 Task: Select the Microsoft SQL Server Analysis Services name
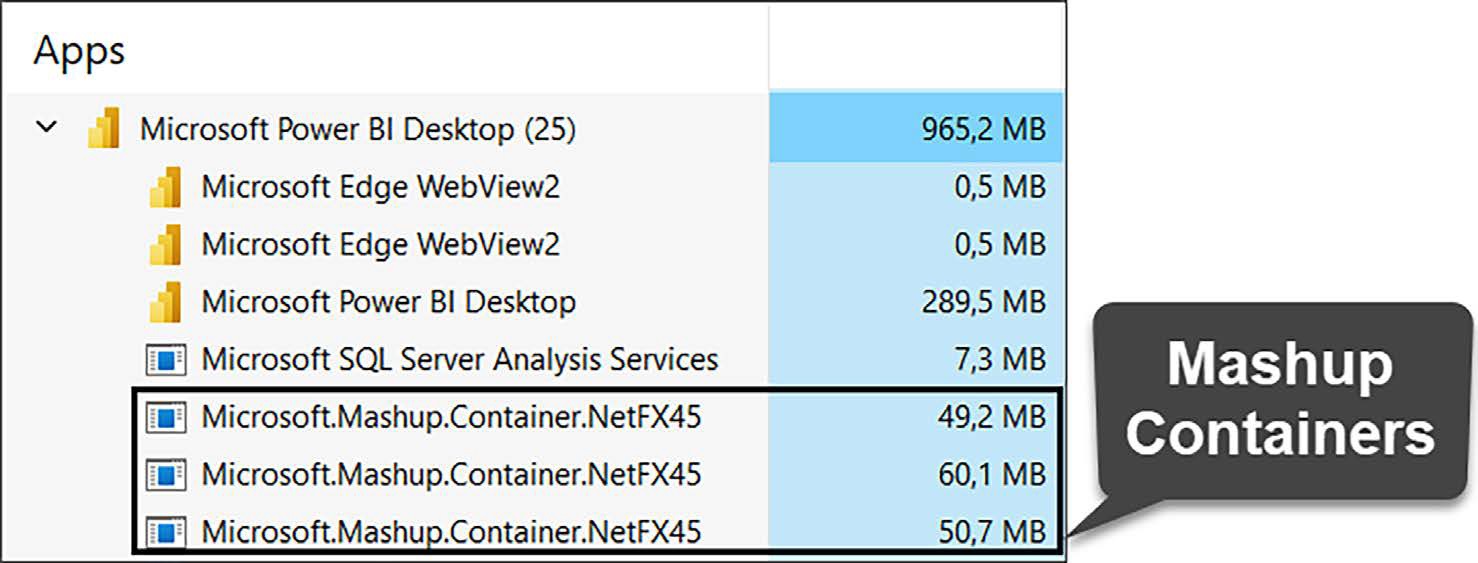[460, 359]
